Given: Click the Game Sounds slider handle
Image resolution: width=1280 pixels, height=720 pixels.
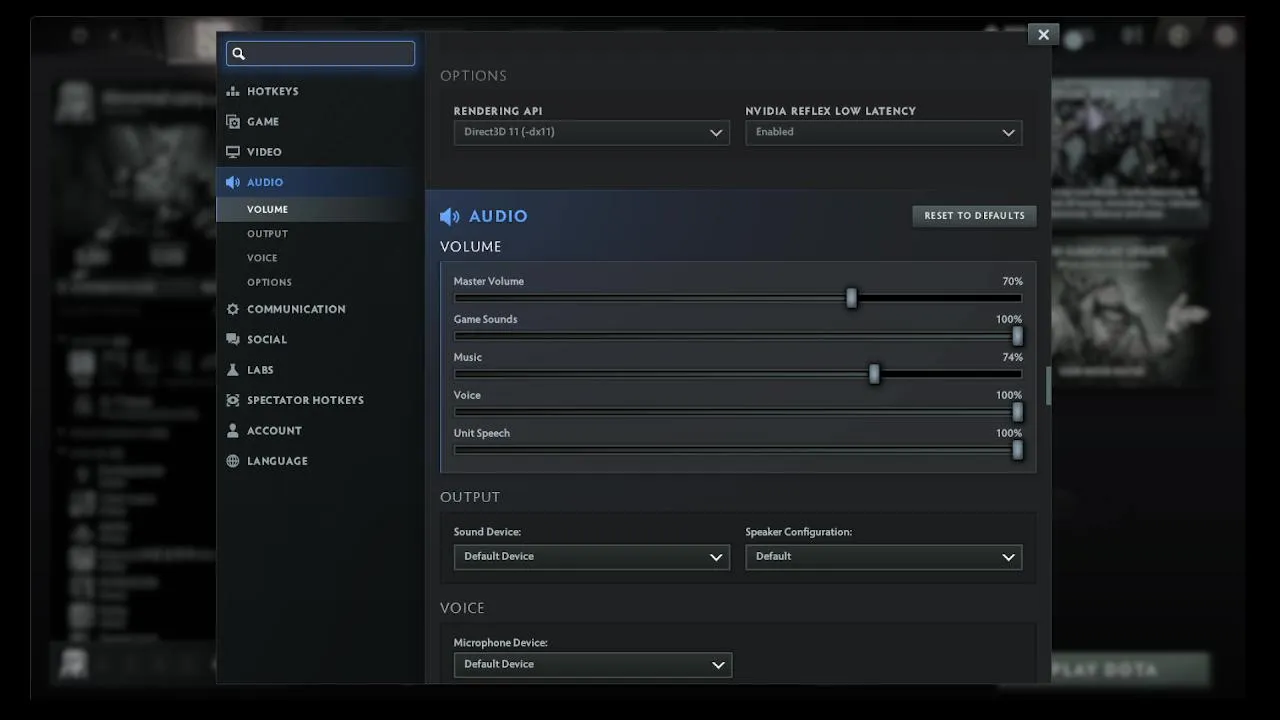Looking at the screenshot, I should pos(1018,336).
